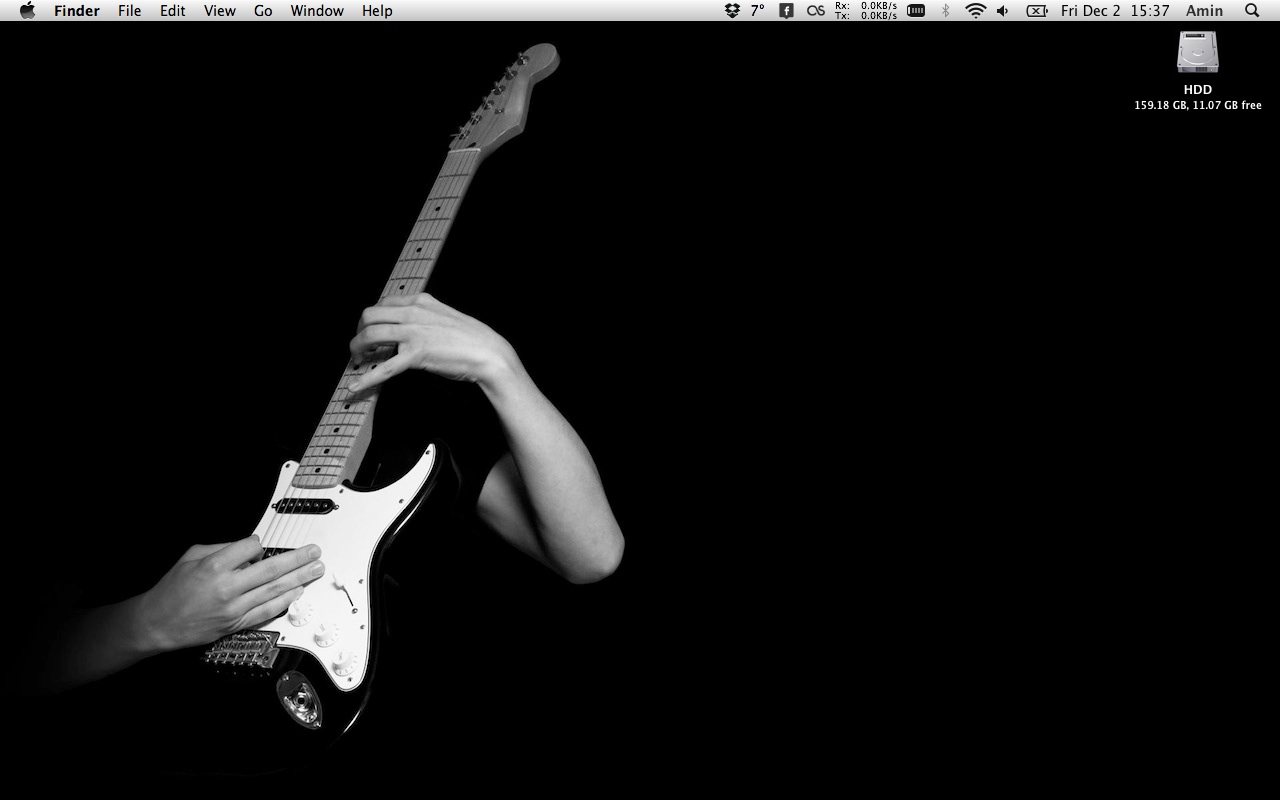Click the date and time display

[1115, 11]
